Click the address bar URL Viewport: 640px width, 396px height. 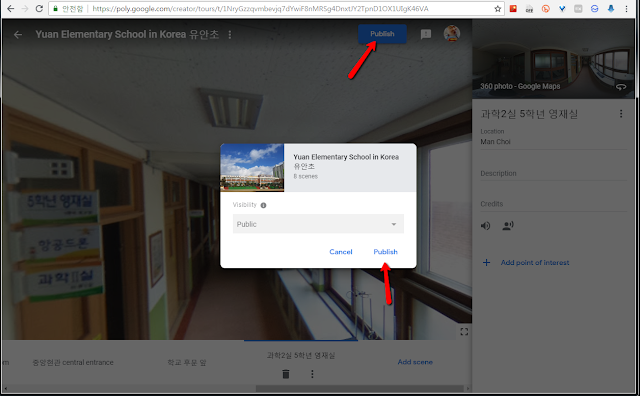coord(260,9)
